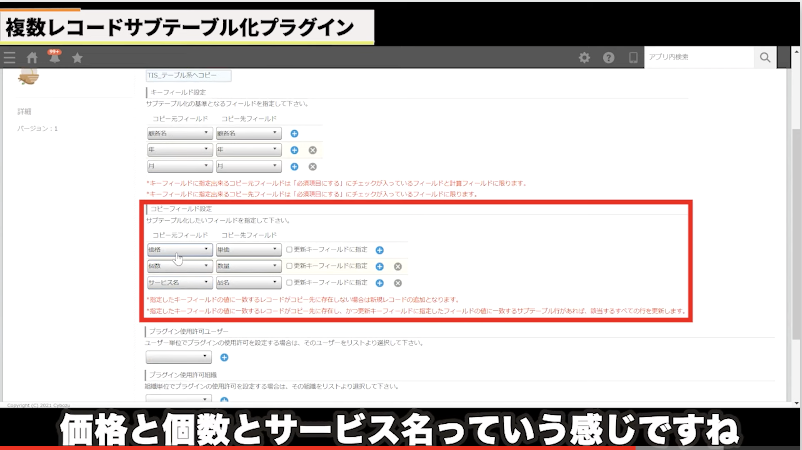
Task: Remove the 月 key field row
Action: [312, 166]
